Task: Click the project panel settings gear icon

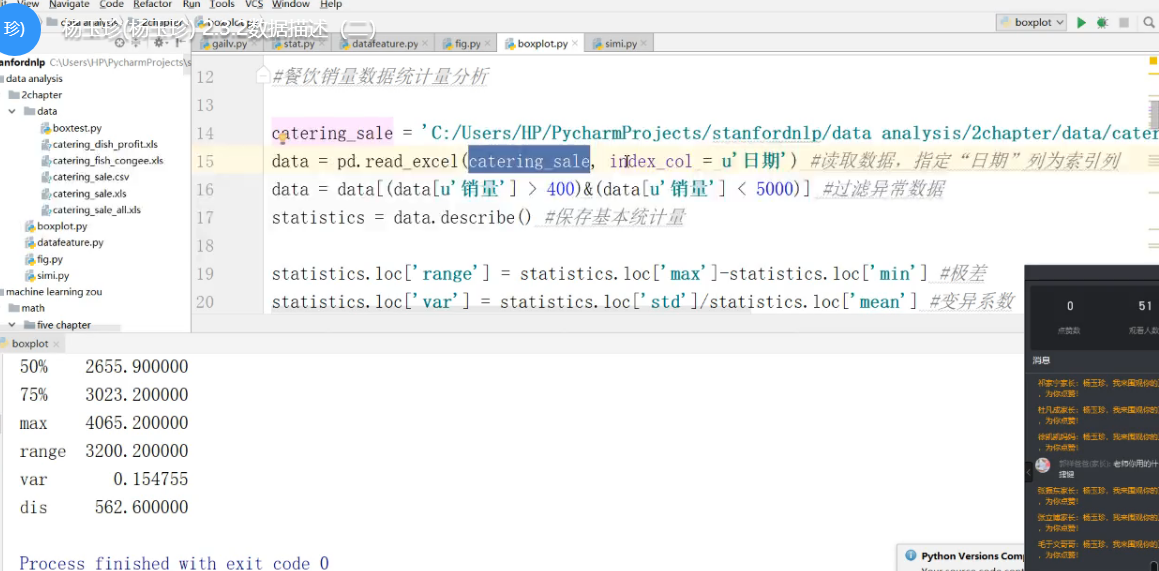Action: point(158,43)
